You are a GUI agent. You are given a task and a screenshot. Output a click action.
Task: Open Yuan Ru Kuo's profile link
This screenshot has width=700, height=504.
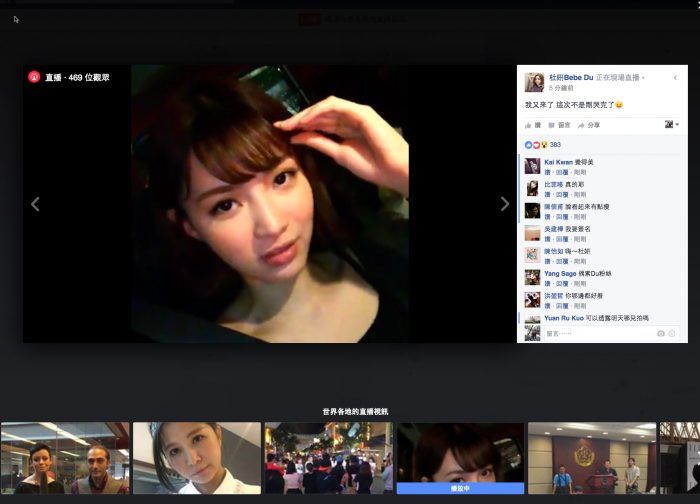click(564, 318)
